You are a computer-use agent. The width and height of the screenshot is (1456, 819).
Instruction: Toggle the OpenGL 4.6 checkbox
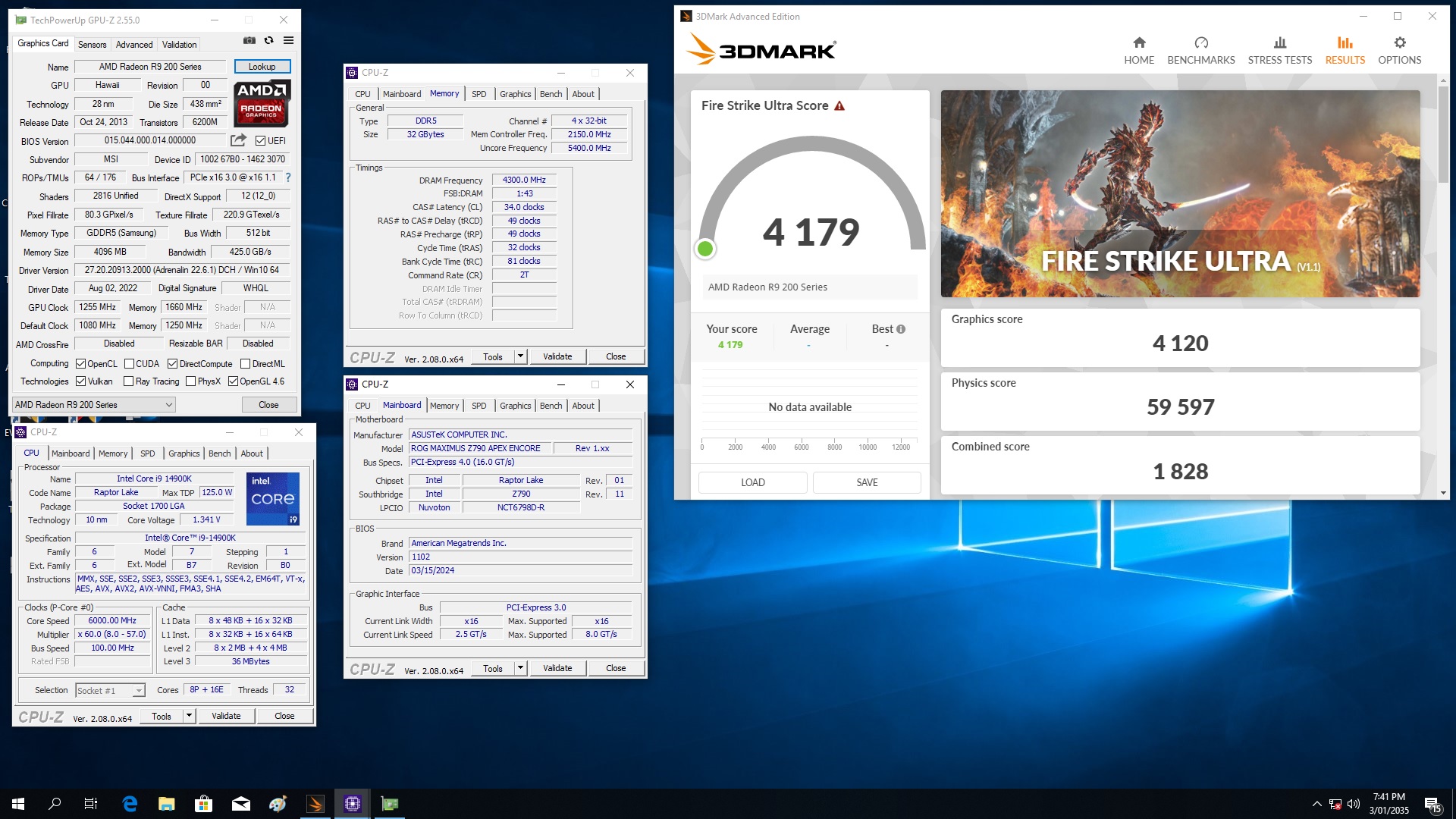tap(233, 381)
